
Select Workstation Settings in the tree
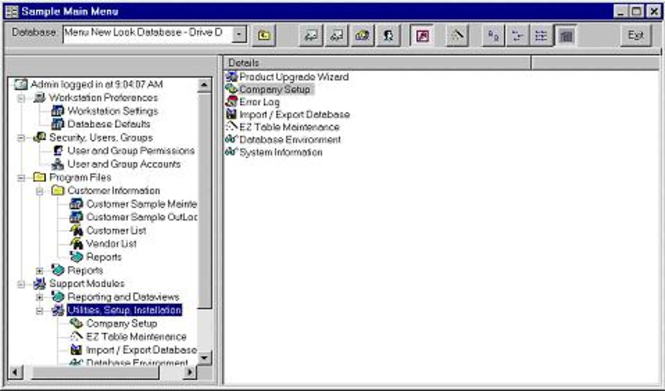(x=113, y=111)
